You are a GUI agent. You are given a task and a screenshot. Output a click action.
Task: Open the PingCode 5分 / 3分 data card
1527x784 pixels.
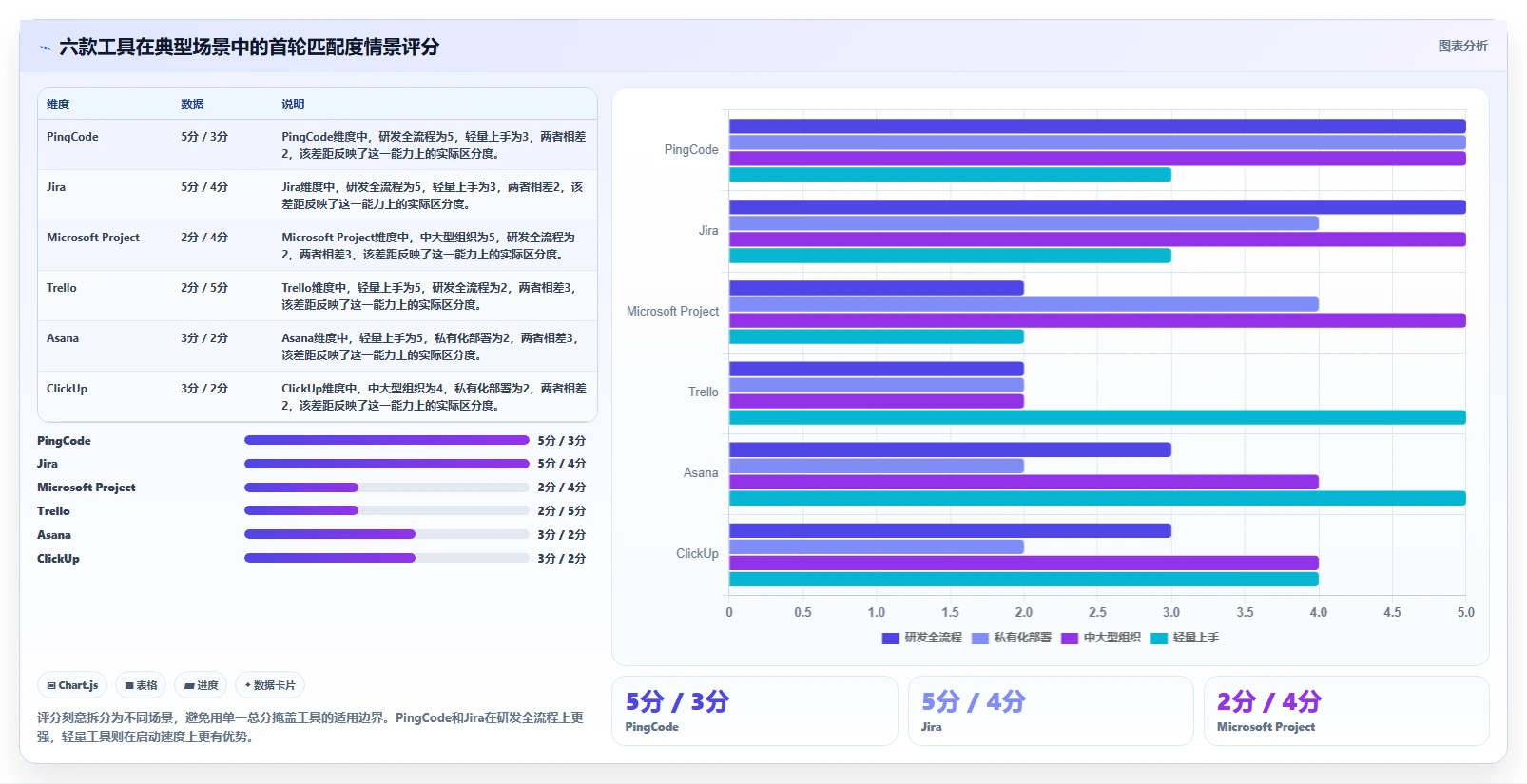point(755,711)
